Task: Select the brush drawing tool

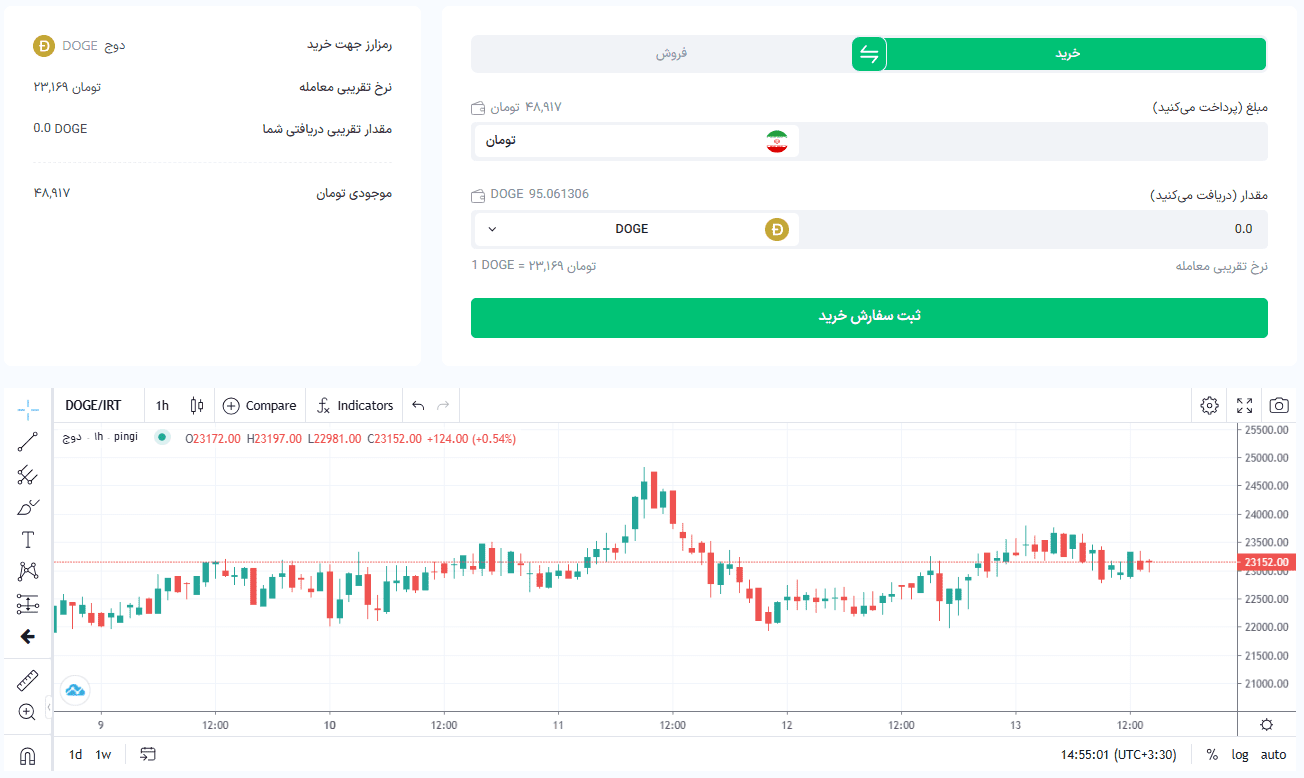Action: (28, 508)
